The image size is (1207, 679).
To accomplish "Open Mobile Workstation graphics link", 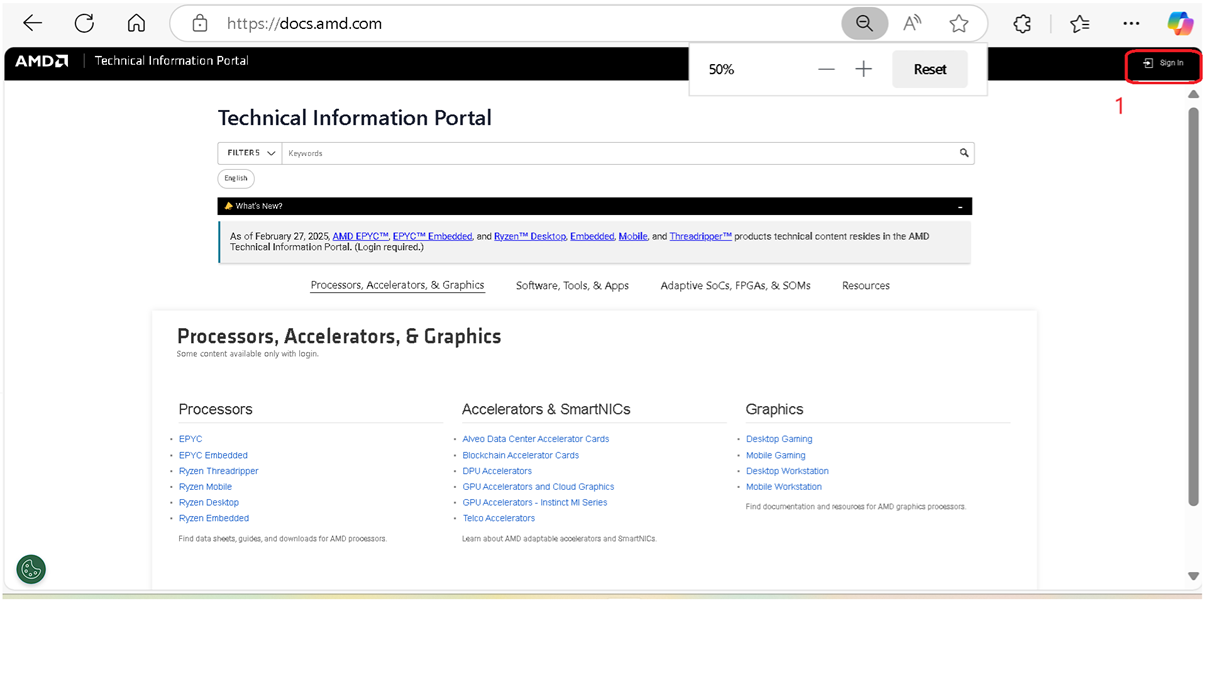I will point(783,487).
